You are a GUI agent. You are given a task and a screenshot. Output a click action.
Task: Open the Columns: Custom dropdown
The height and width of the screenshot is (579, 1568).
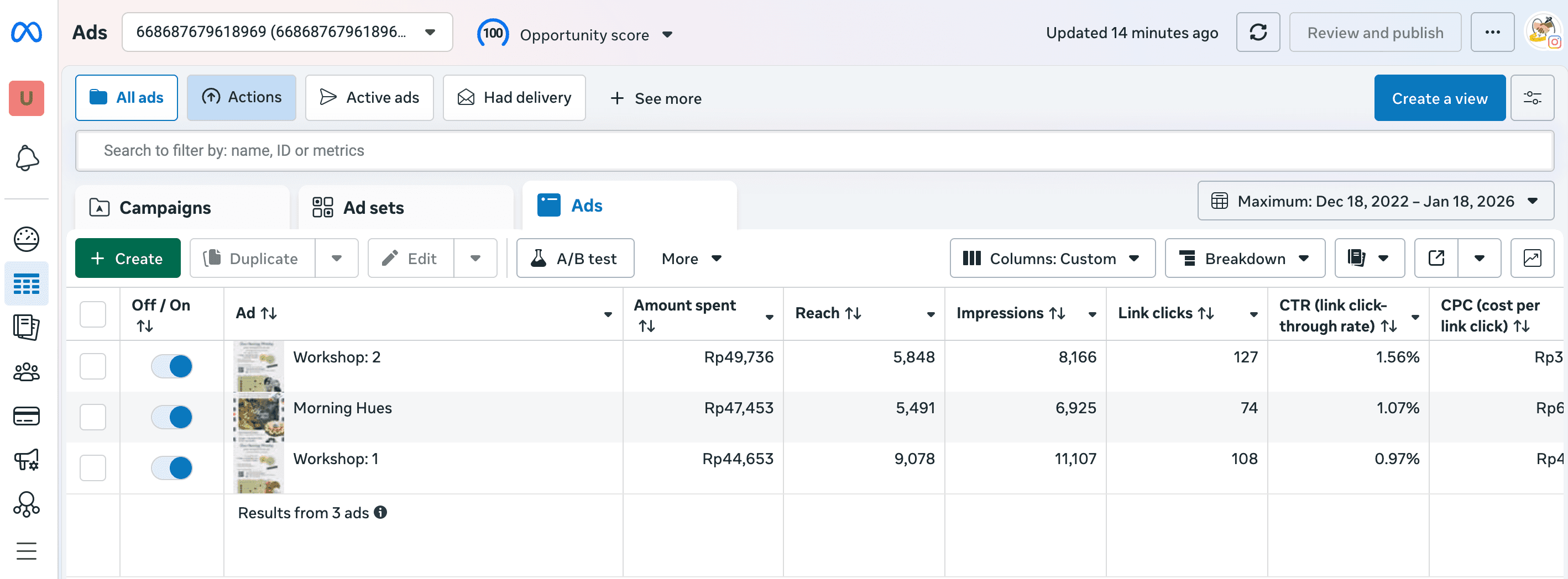1052,259
